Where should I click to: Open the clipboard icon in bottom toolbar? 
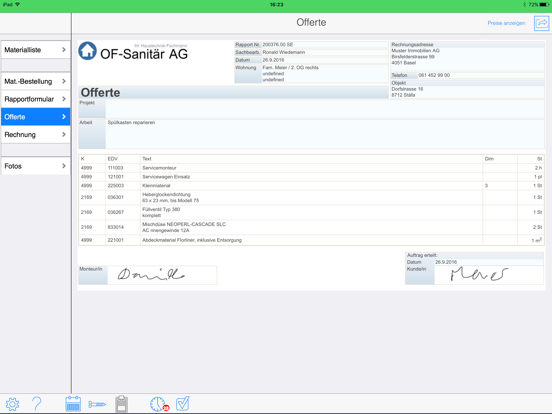121,404
